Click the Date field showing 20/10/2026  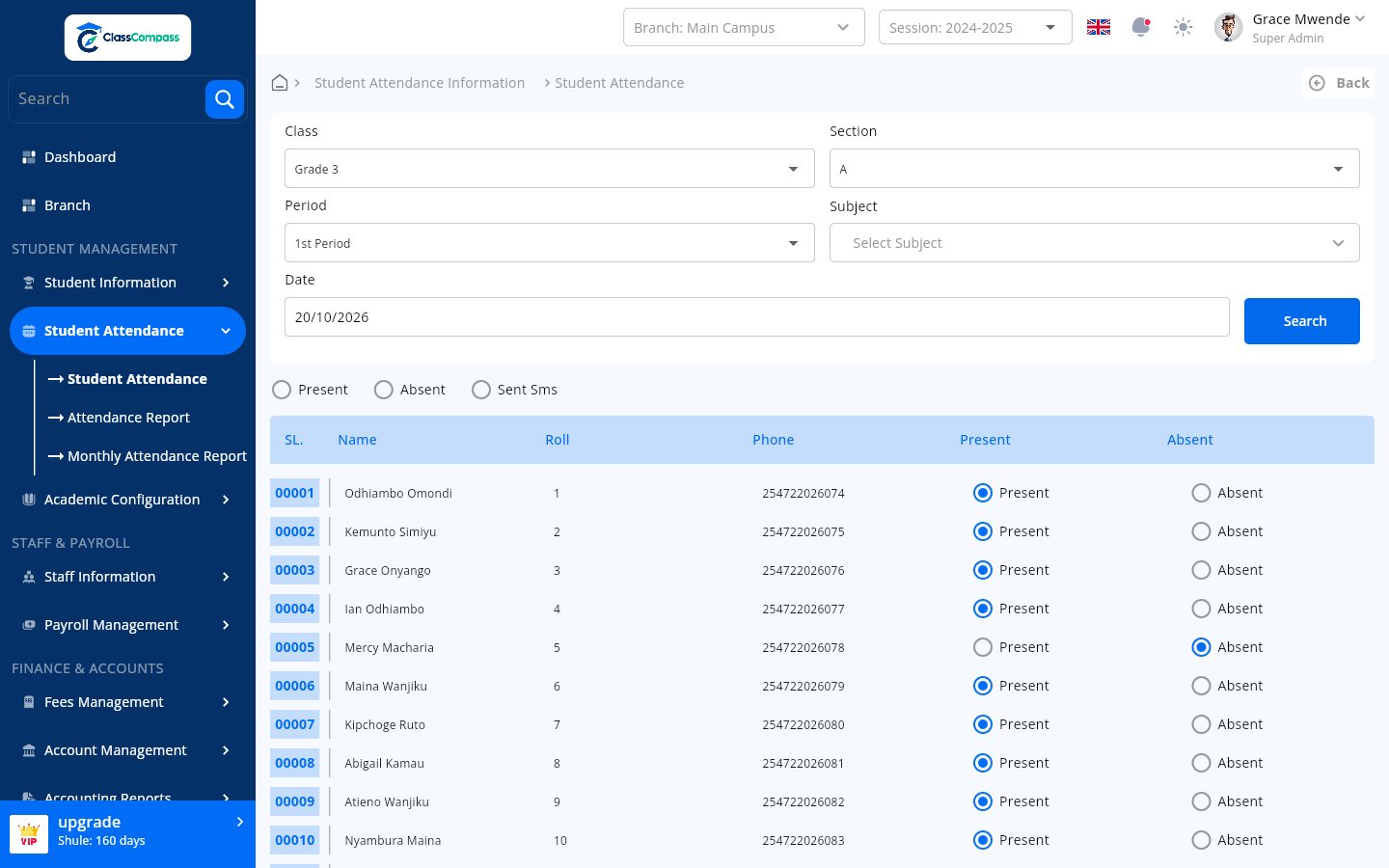[x=757, y=317]
